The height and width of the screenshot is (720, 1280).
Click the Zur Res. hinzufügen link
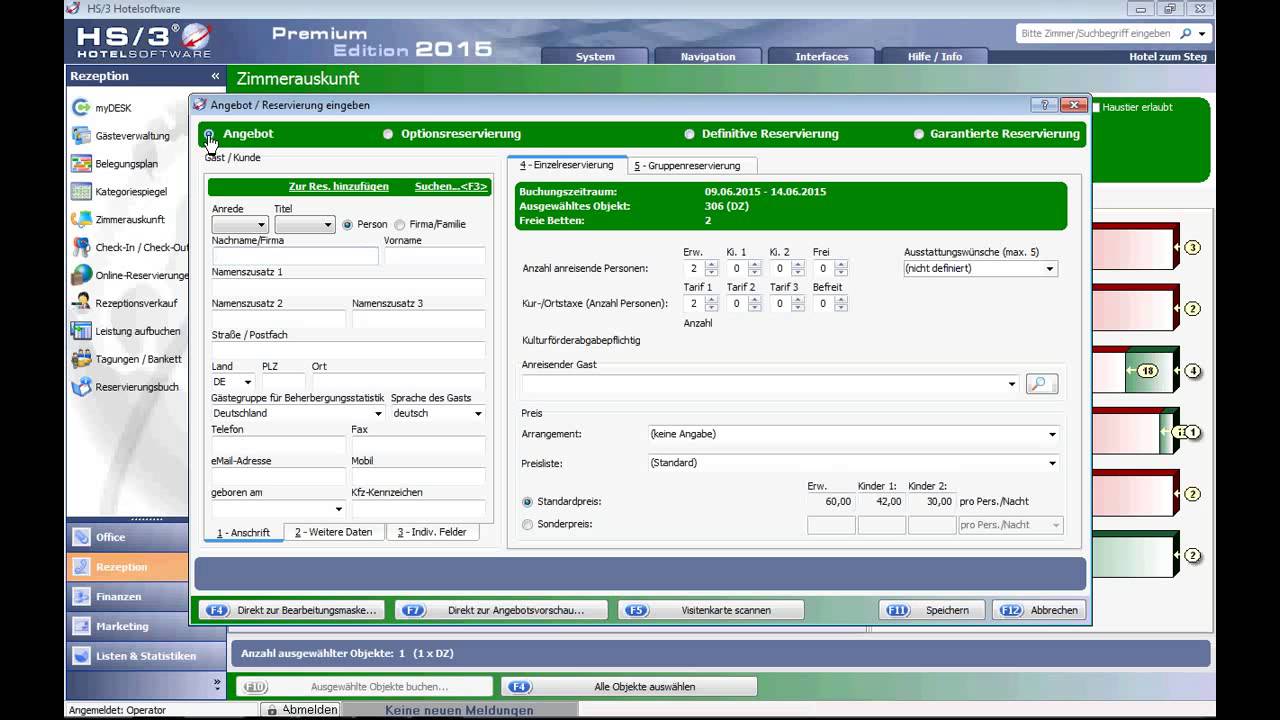pyautogui.click(x=339, y=187)
